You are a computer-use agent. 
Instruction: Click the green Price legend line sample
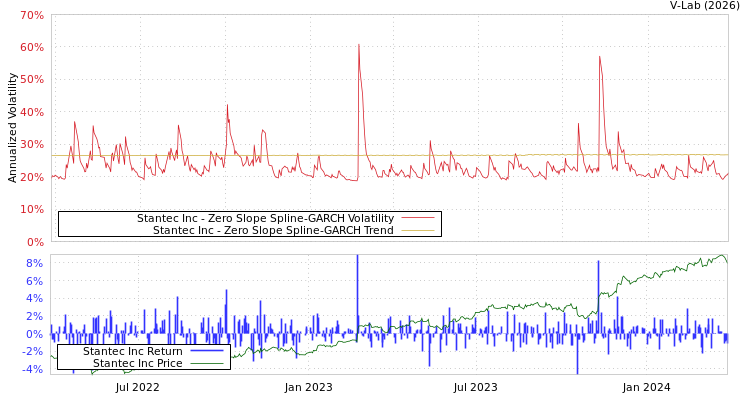206,363
